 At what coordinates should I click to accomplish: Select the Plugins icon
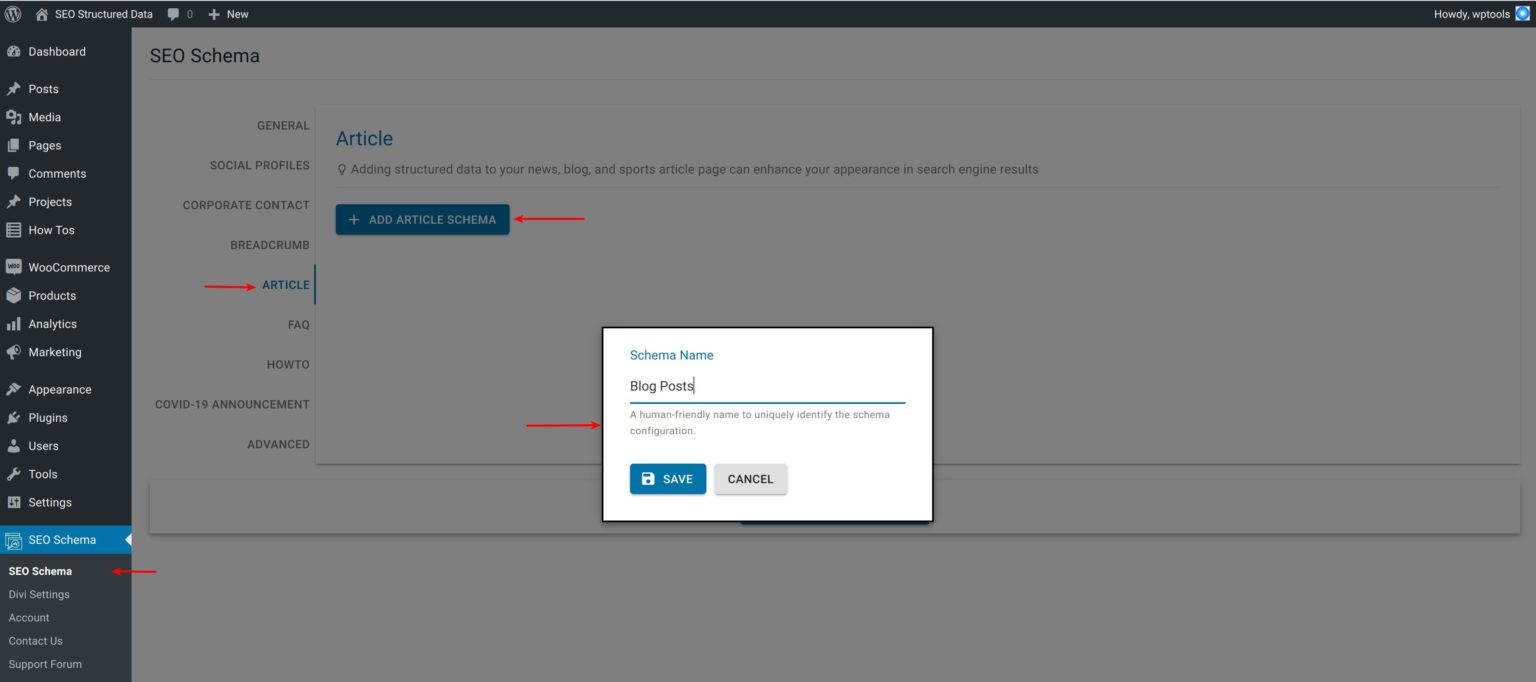click(x=14, y=417)
